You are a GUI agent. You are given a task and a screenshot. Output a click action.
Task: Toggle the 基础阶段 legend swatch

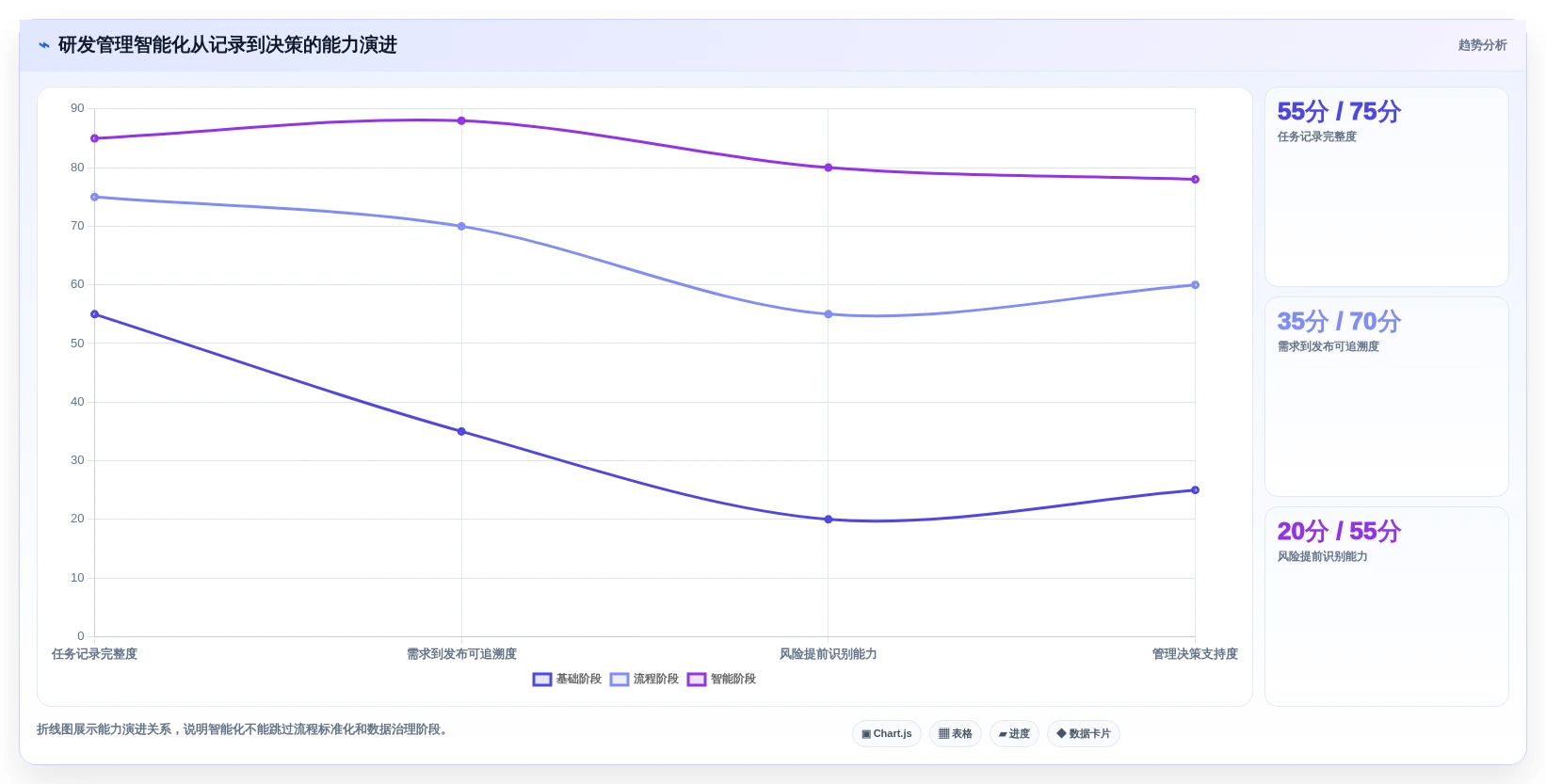tap(542, 680)
